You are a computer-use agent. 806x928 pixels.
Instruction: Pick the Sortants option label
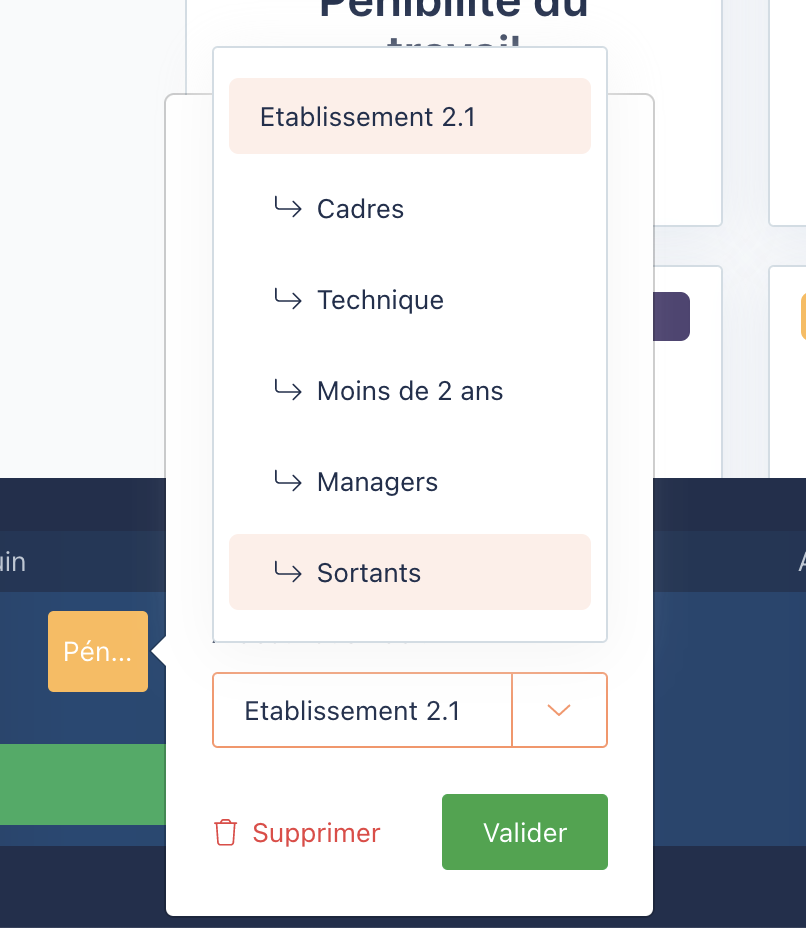(x=369, y=573)
